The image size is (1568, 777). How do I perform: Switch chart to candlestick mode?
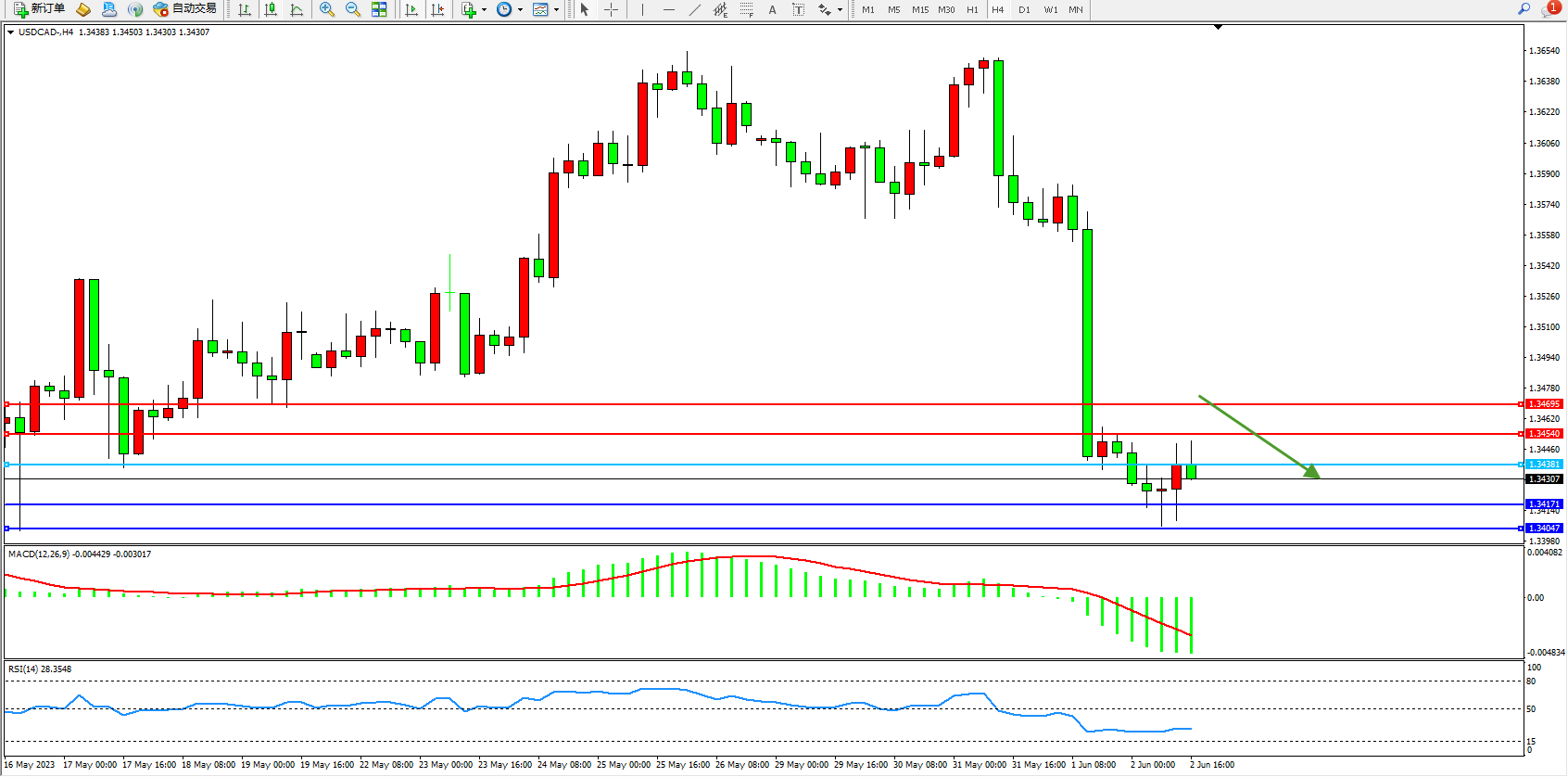click(271, 9)
